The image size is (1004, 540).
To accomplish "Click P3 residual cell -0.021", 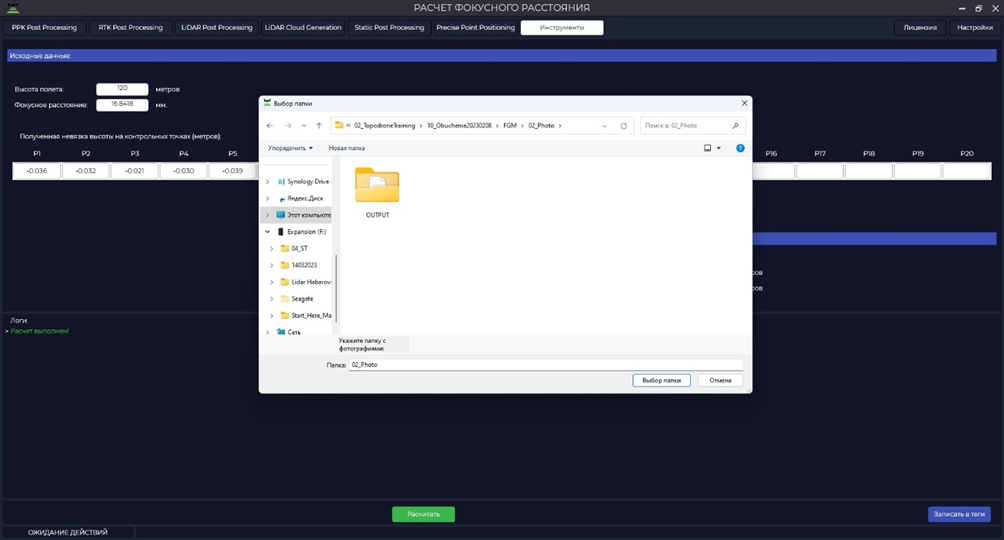I will tap(134, 171).
